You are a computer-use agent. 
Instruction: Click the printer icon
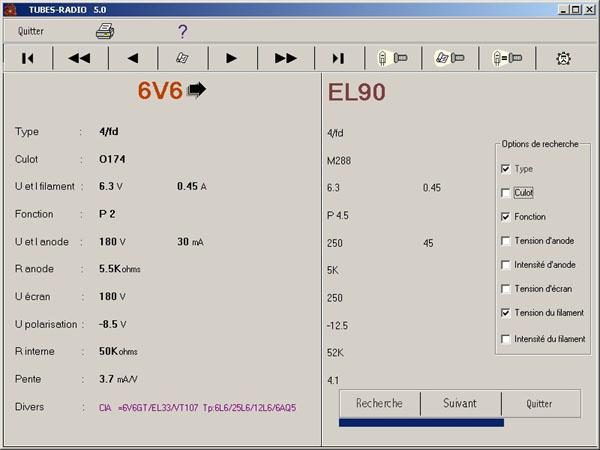(105, 31)
